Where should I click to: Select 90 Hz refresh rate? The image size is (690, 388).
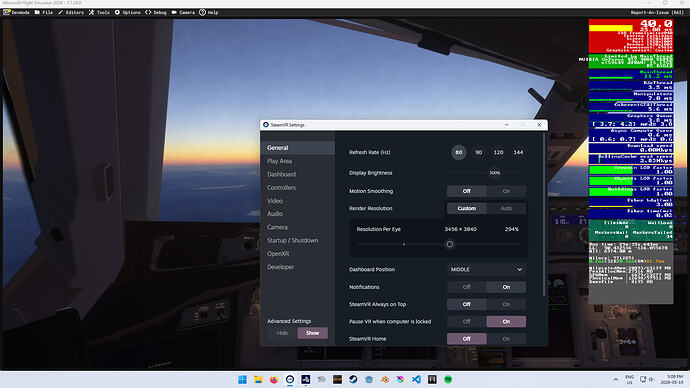click(x=478, y=152)
